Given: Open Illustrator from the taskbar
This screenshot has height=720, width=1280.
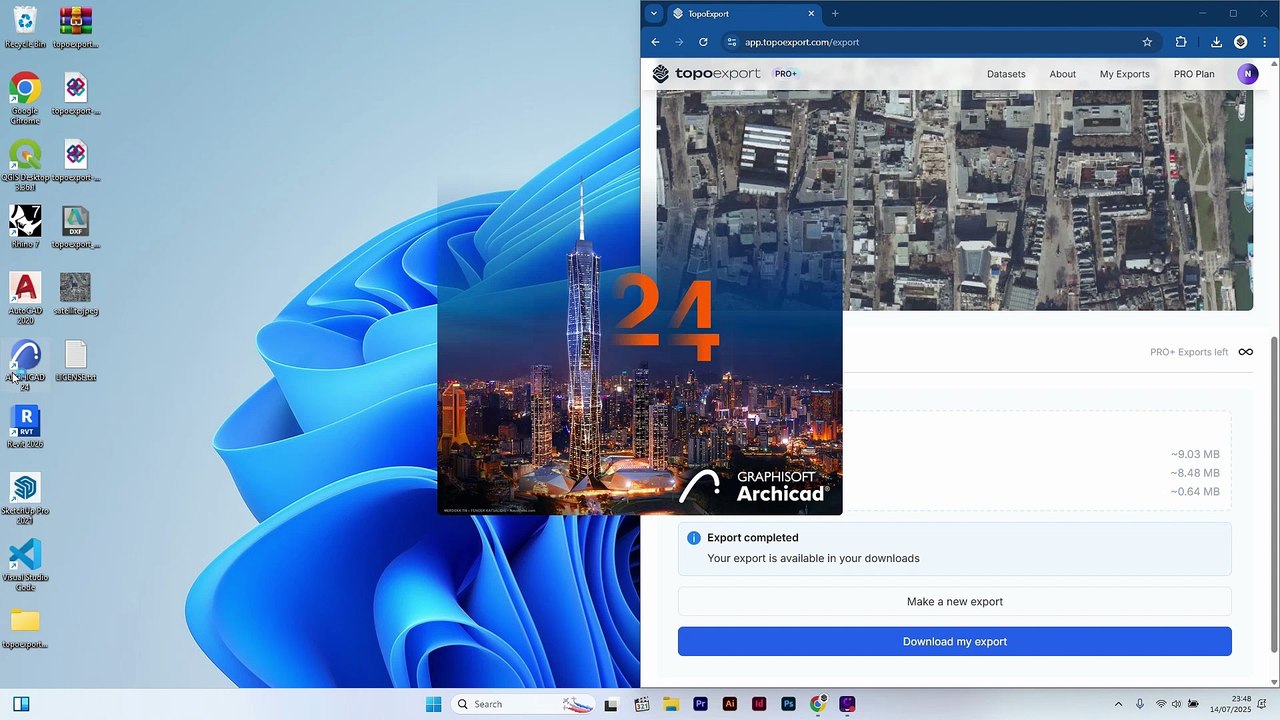Looking at the screenshot, I should click(x=729, y=704).
